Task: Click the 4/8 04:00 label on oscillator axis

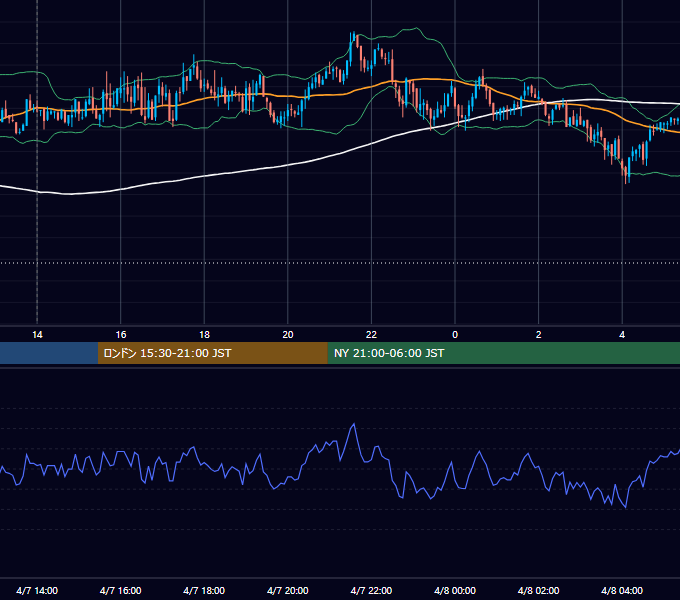Action: (622, 590)
